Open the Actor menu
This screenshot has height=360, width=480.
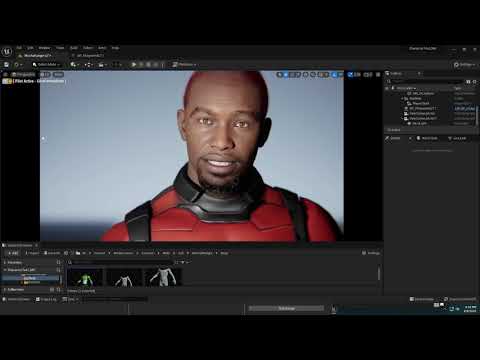coord(102,48)
